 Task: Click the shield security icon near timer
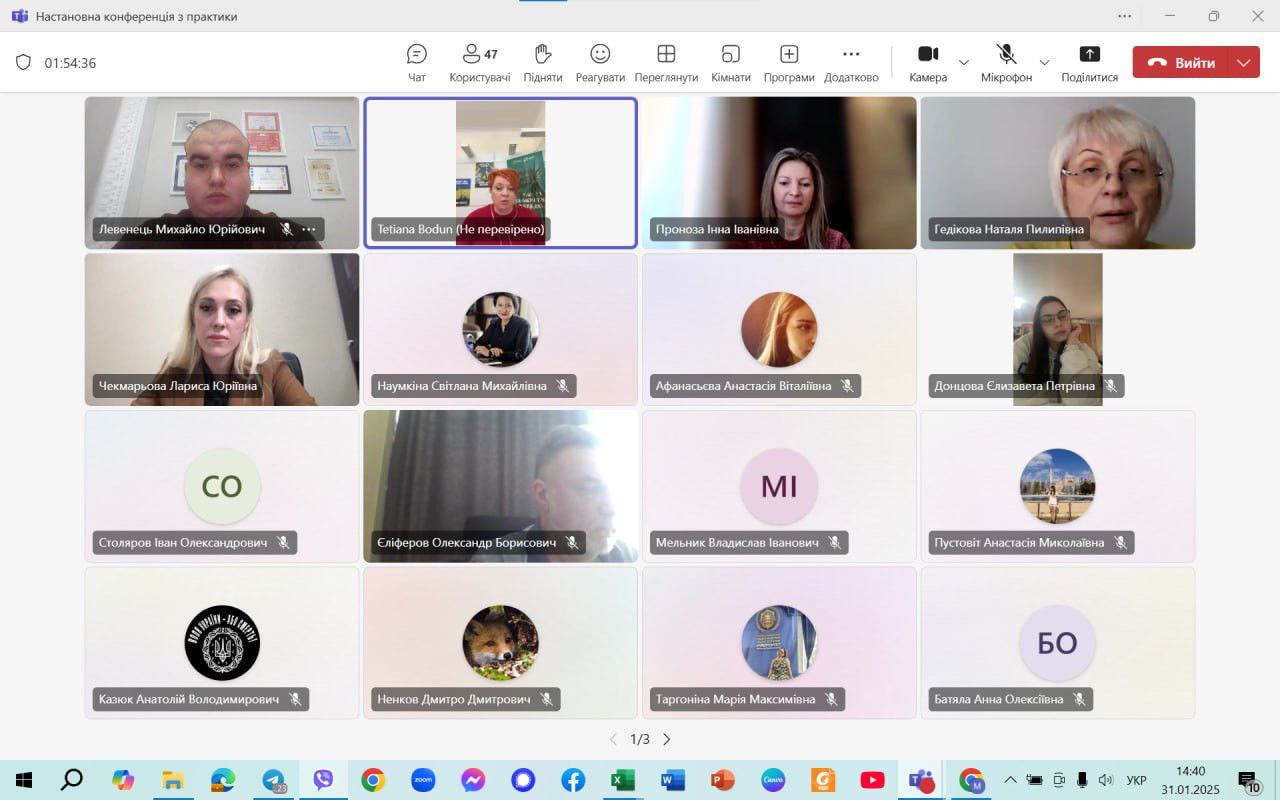pyautogui.click(x=23, y=62)
